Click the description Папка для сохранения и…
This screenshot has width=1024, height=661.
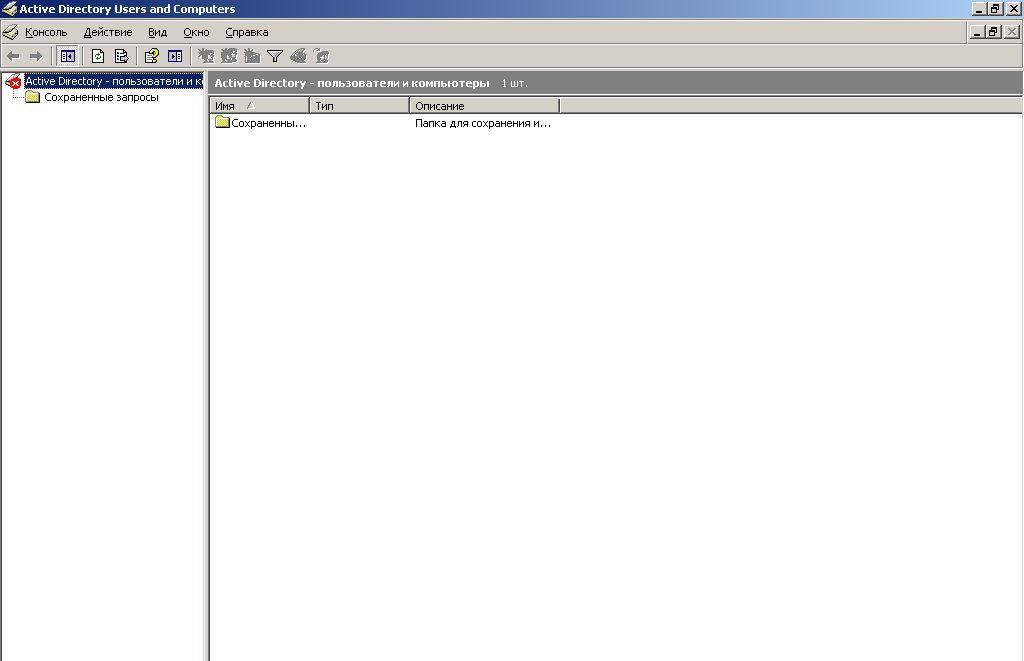point(483,123)
